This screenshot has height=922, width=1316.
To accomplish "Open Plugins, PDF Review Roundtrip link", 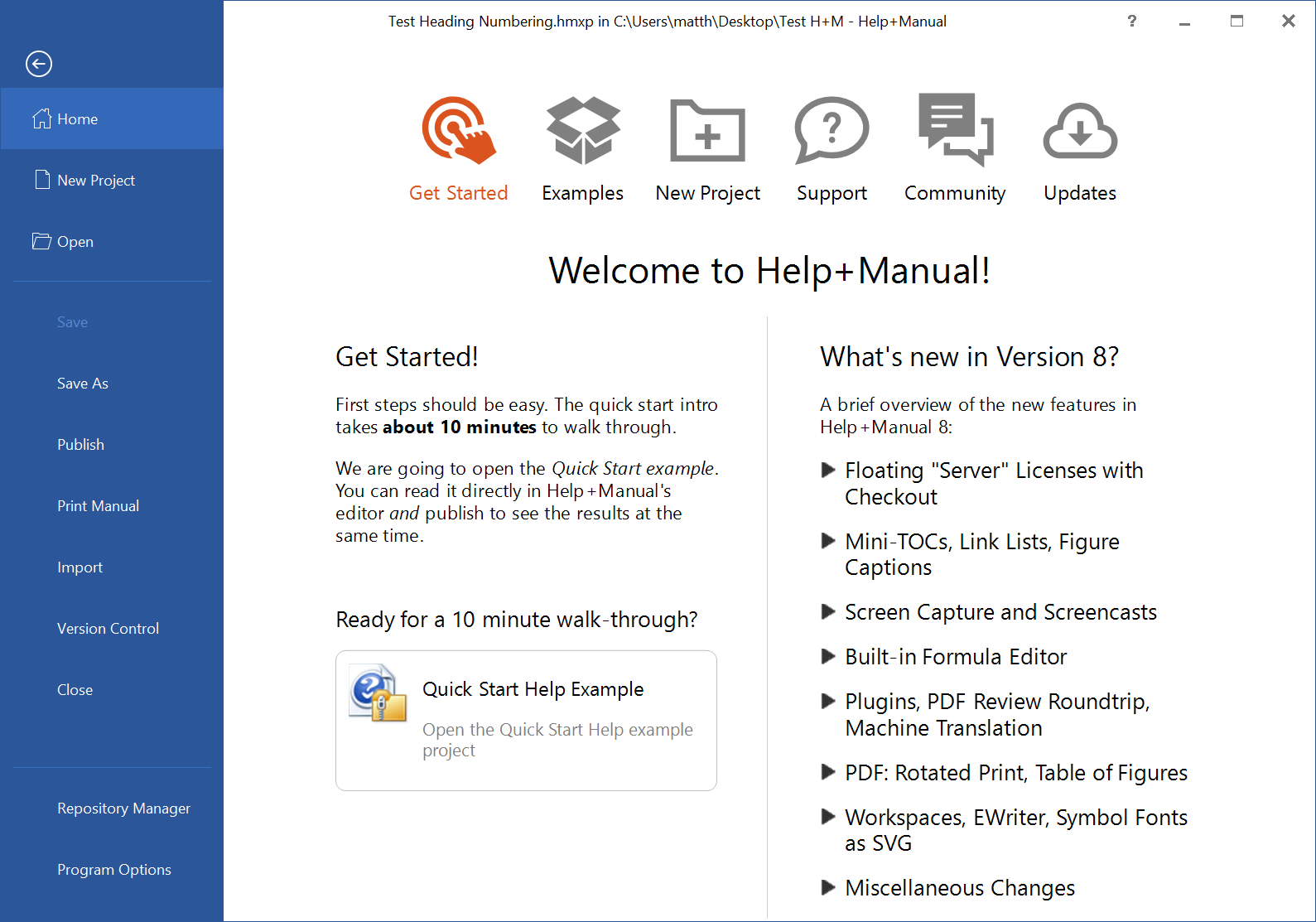I will 997,715.
